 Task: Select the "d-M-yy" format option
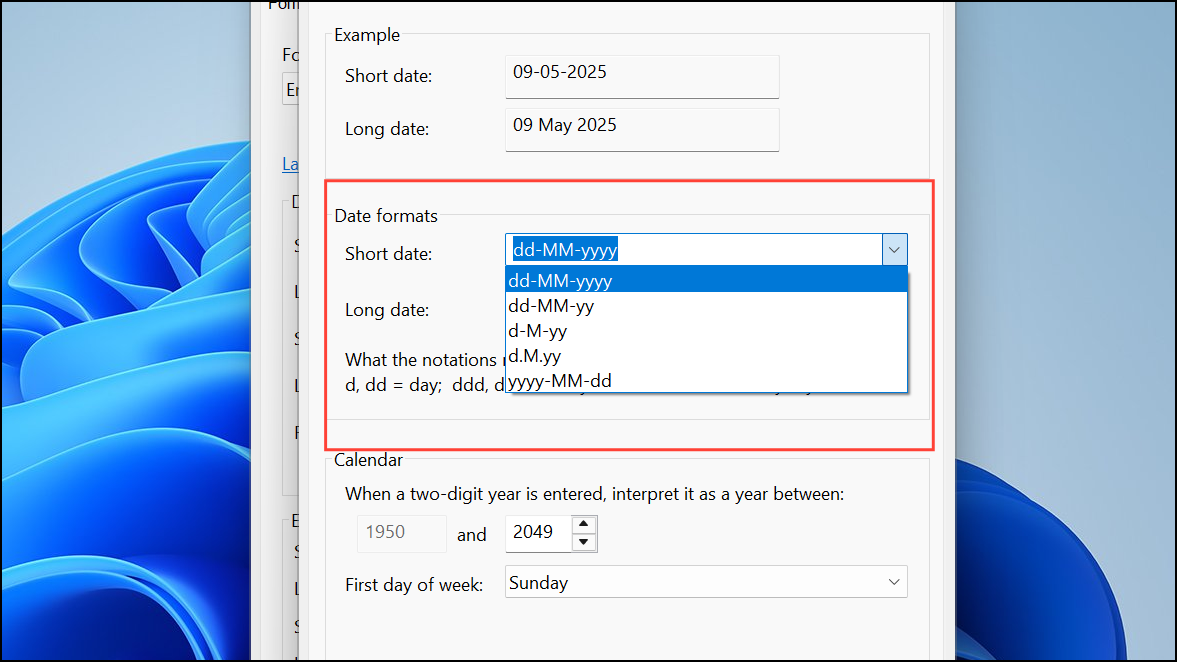(x=536, y=330)
